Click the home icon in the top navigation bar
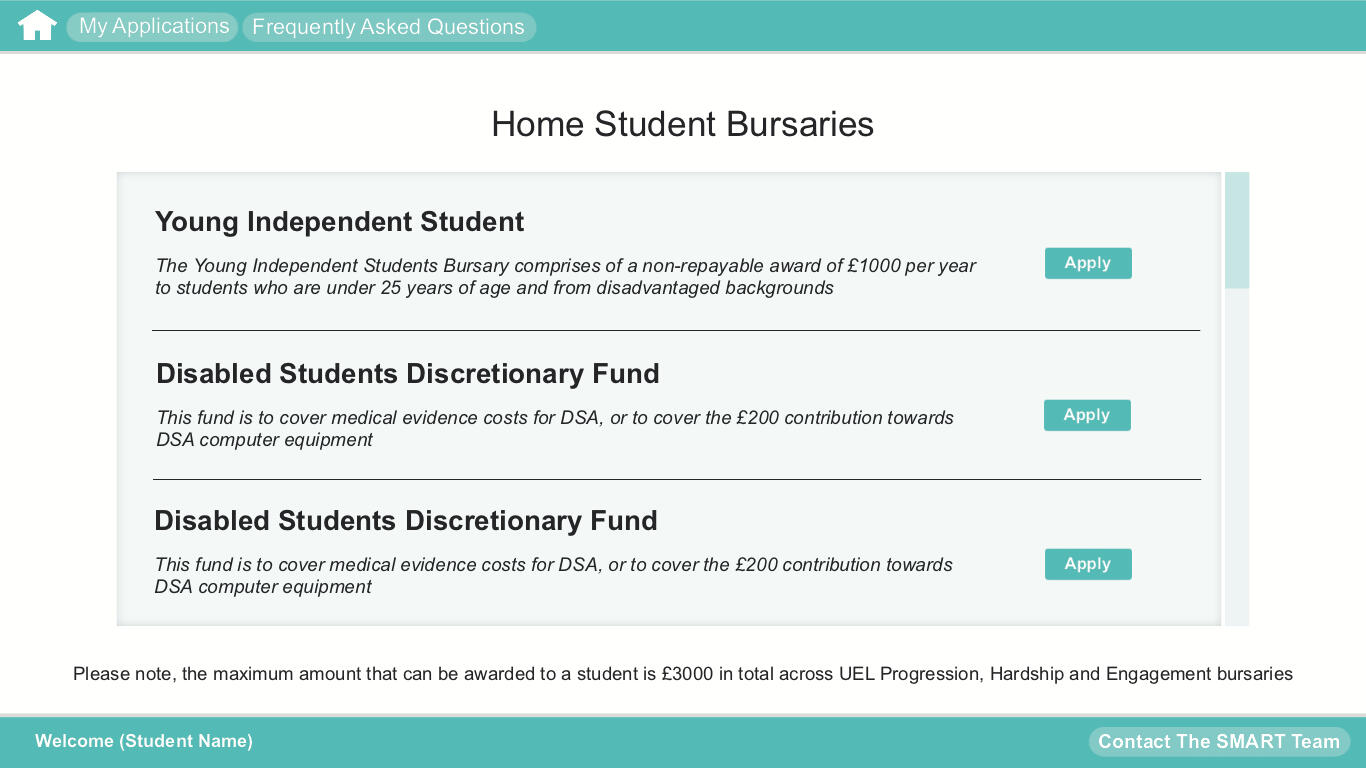1366x768 pixels. click(x=37, y=26)
